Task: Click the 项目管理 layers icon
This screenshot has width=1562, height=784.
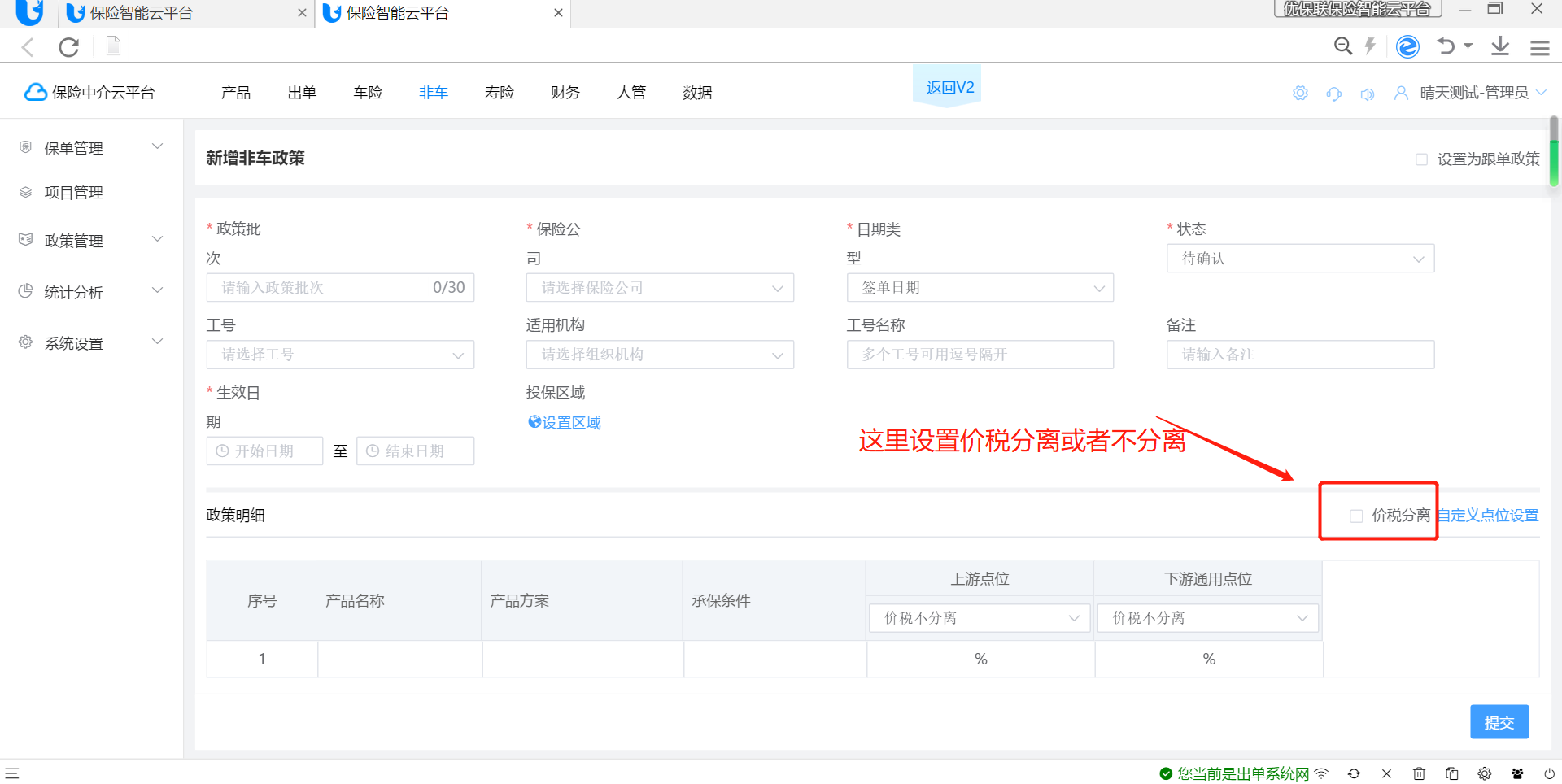Action: point(26,192)
